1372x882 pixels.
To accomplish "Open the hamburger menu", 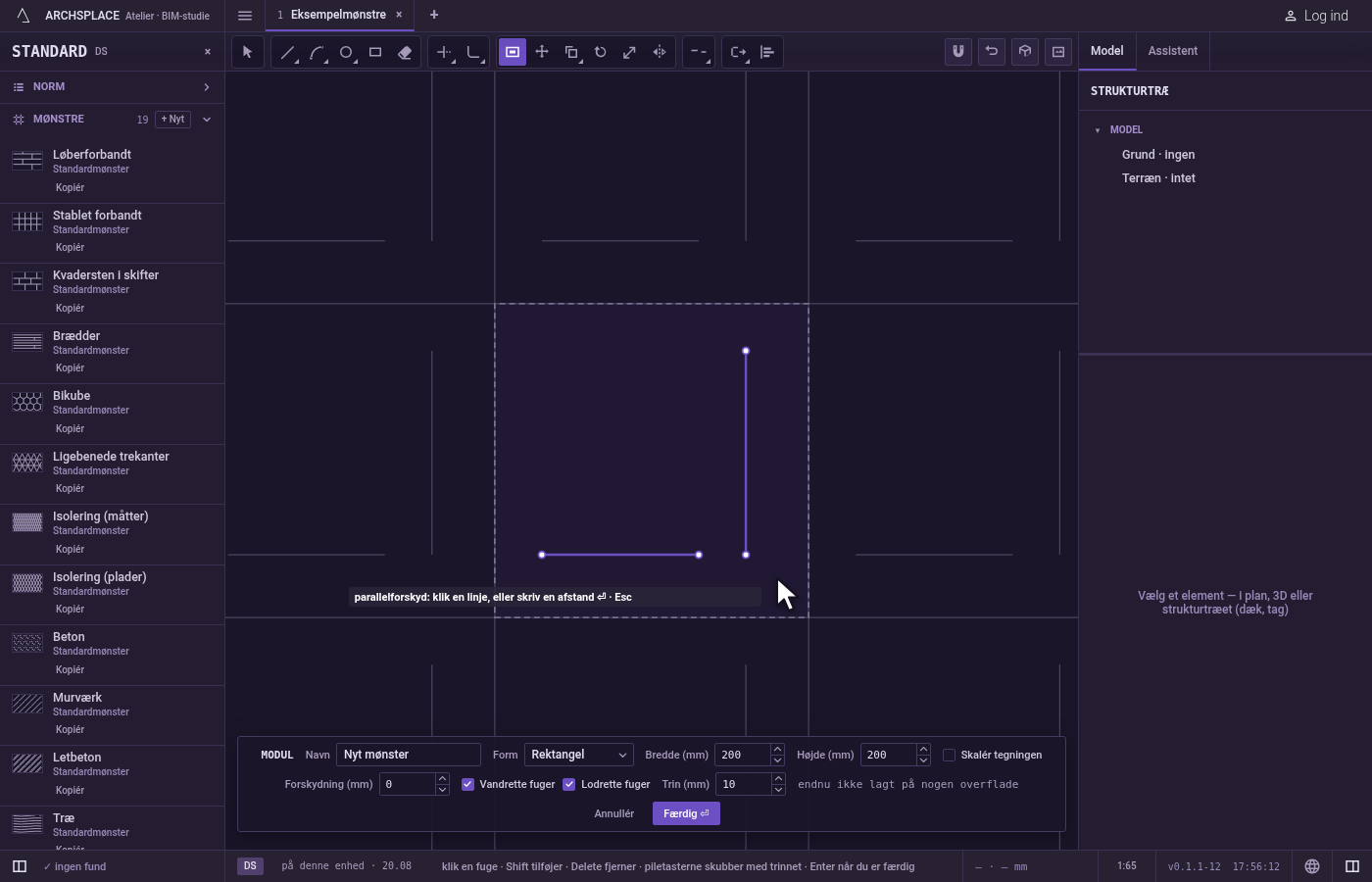I will [245, 16].
